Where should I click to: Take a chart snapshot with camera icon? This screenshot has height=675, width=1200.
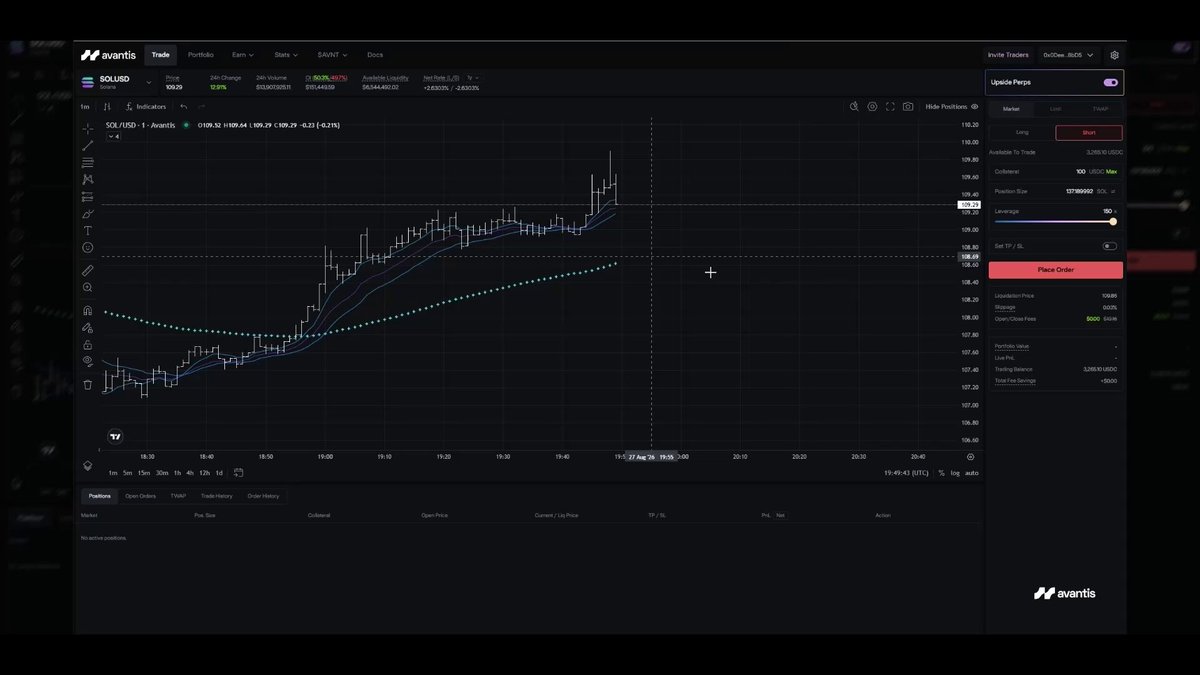[x=908, y=106]
